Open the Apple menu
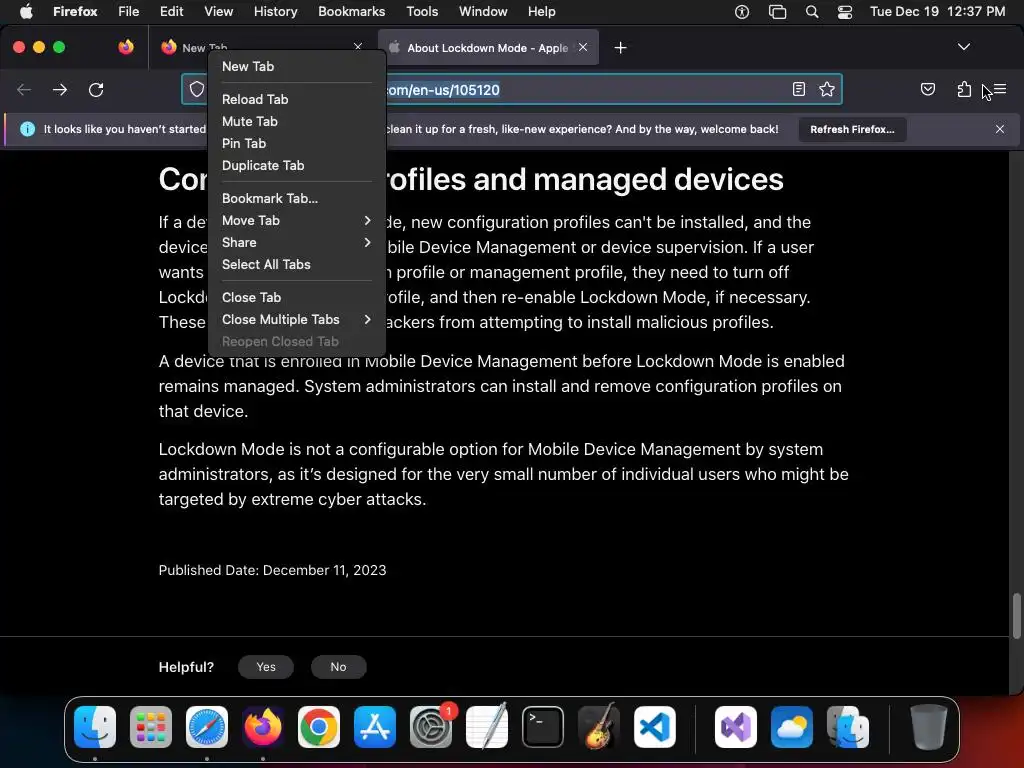 point(26,11)
